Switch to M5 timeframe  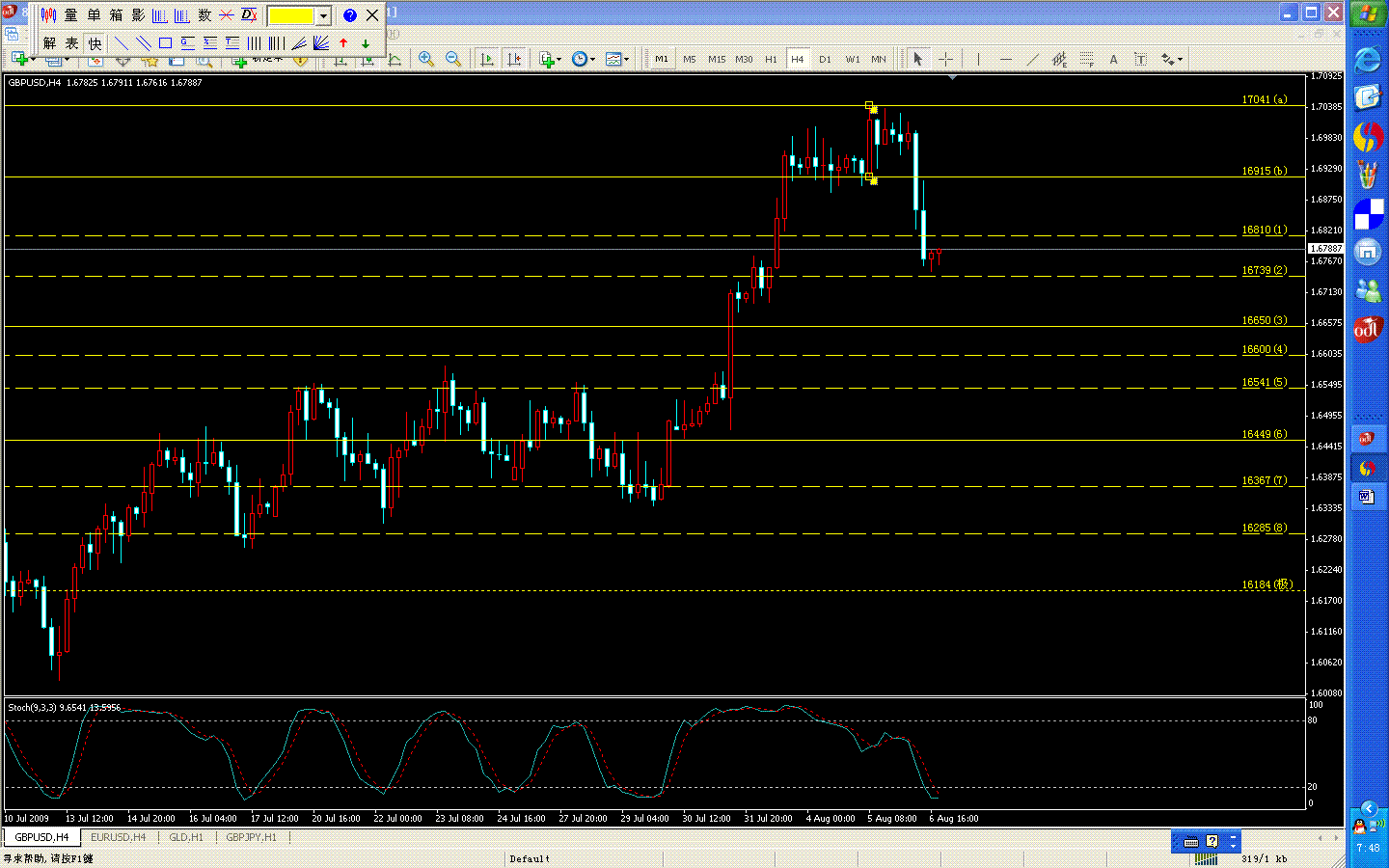(689, 59)
